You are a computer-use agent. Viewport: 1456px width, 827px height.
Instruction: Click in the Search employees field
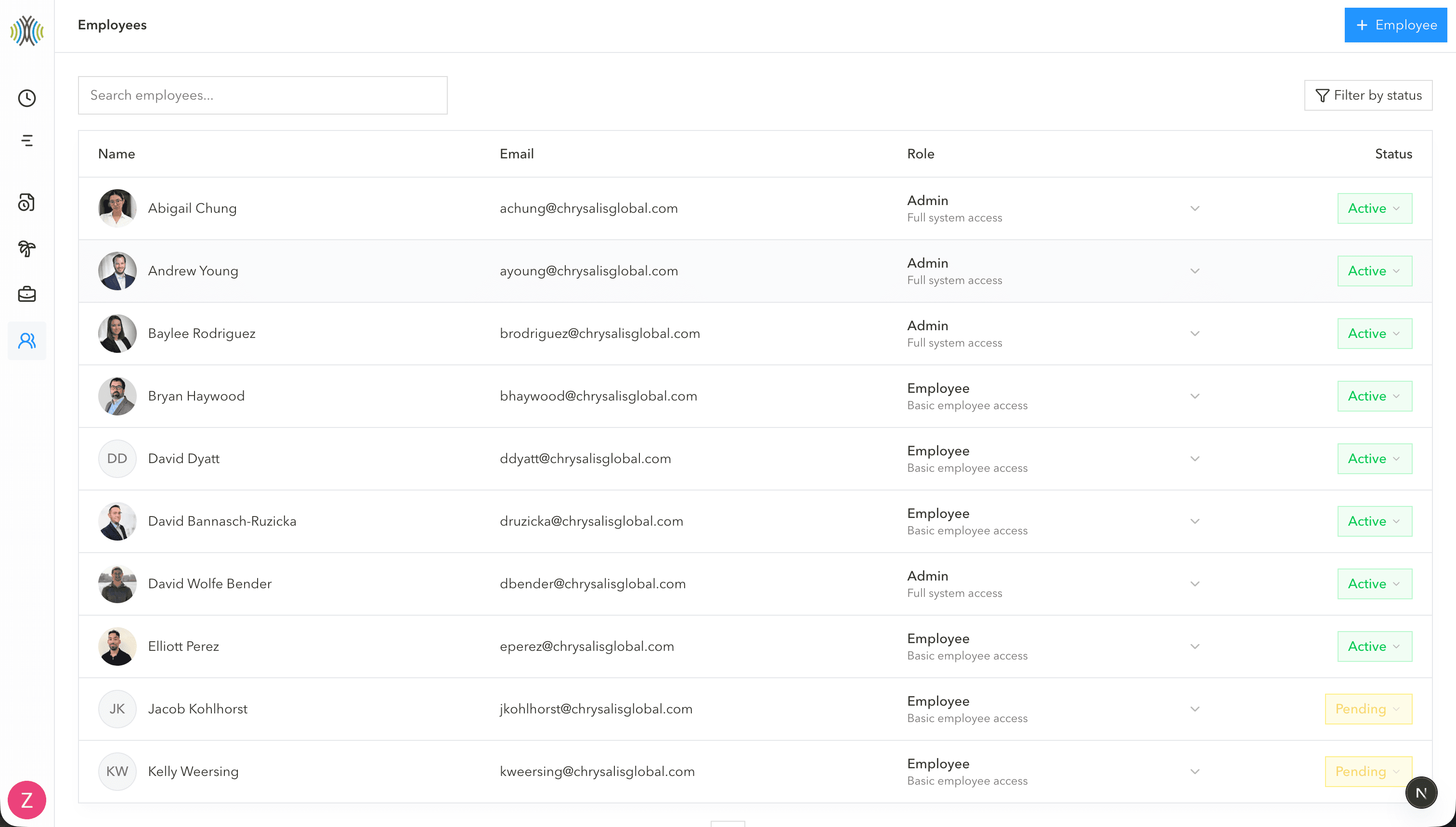point(262,95)
